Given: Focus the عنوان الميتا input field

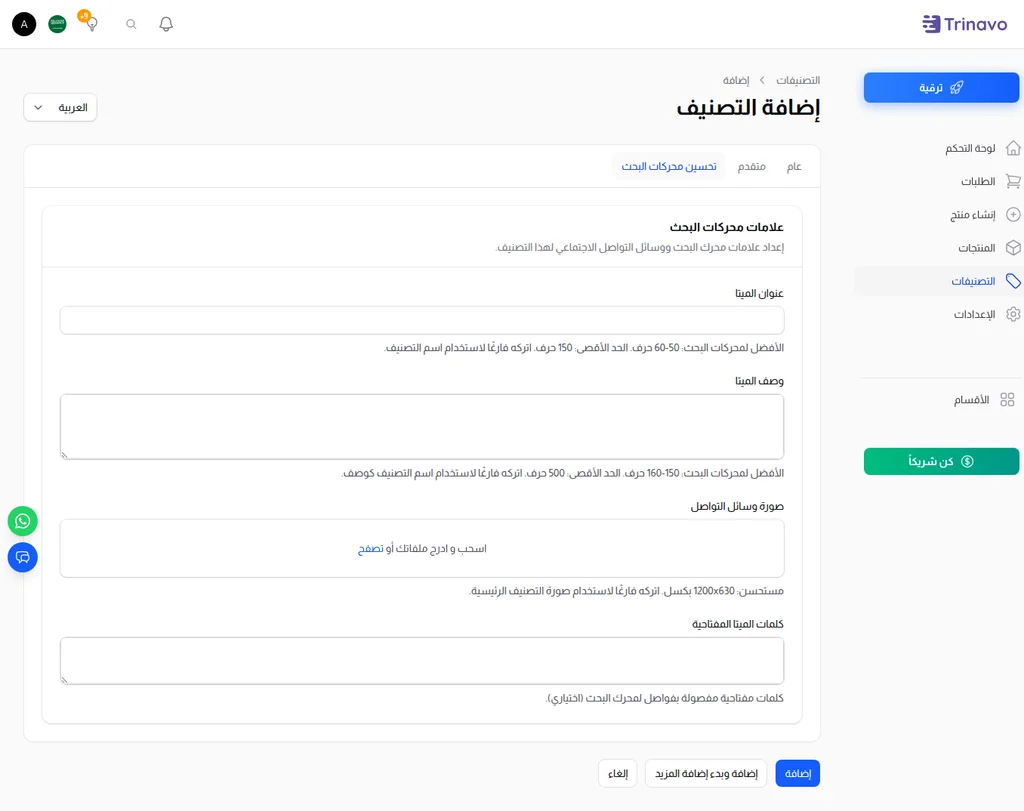Looking at the screenshot, I should point(422,320).
